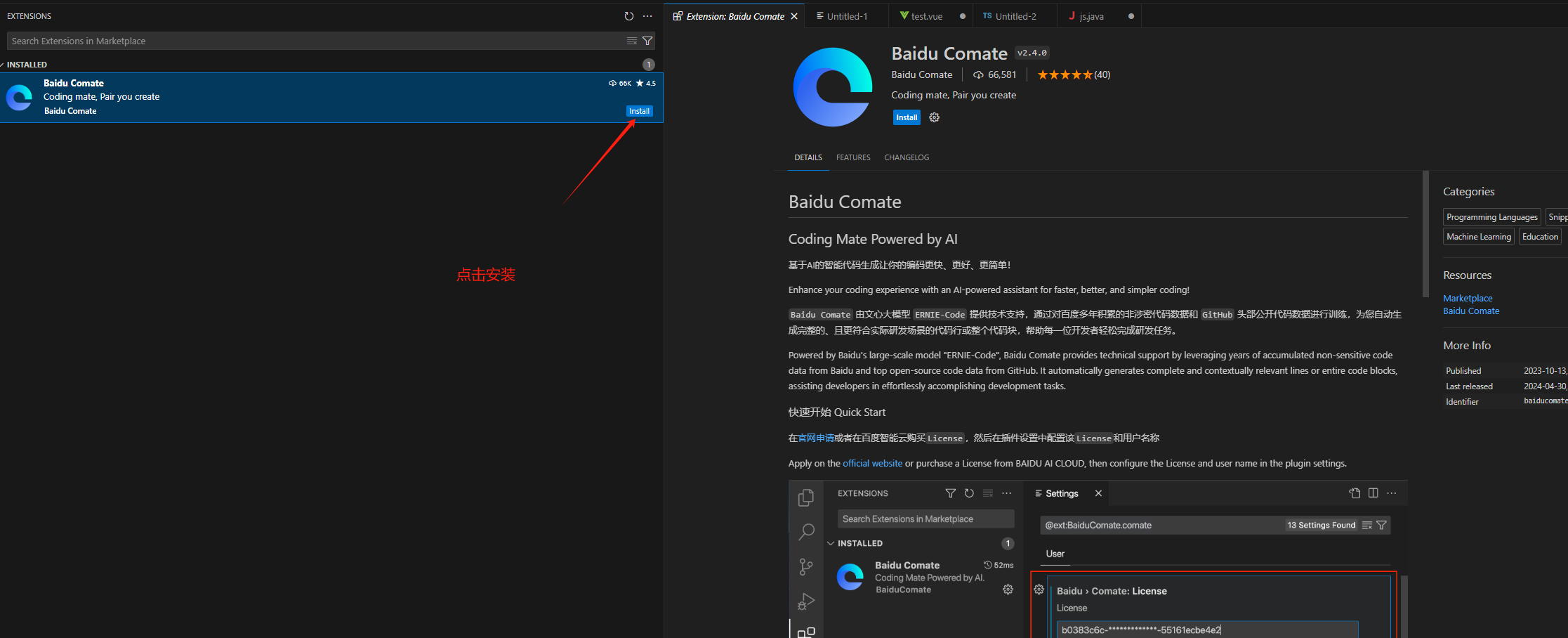Viewport: 1568px width, 638px height.
Task: Click Install button on extension detail page
Action: pyautogui.click(x=907, y=117)
